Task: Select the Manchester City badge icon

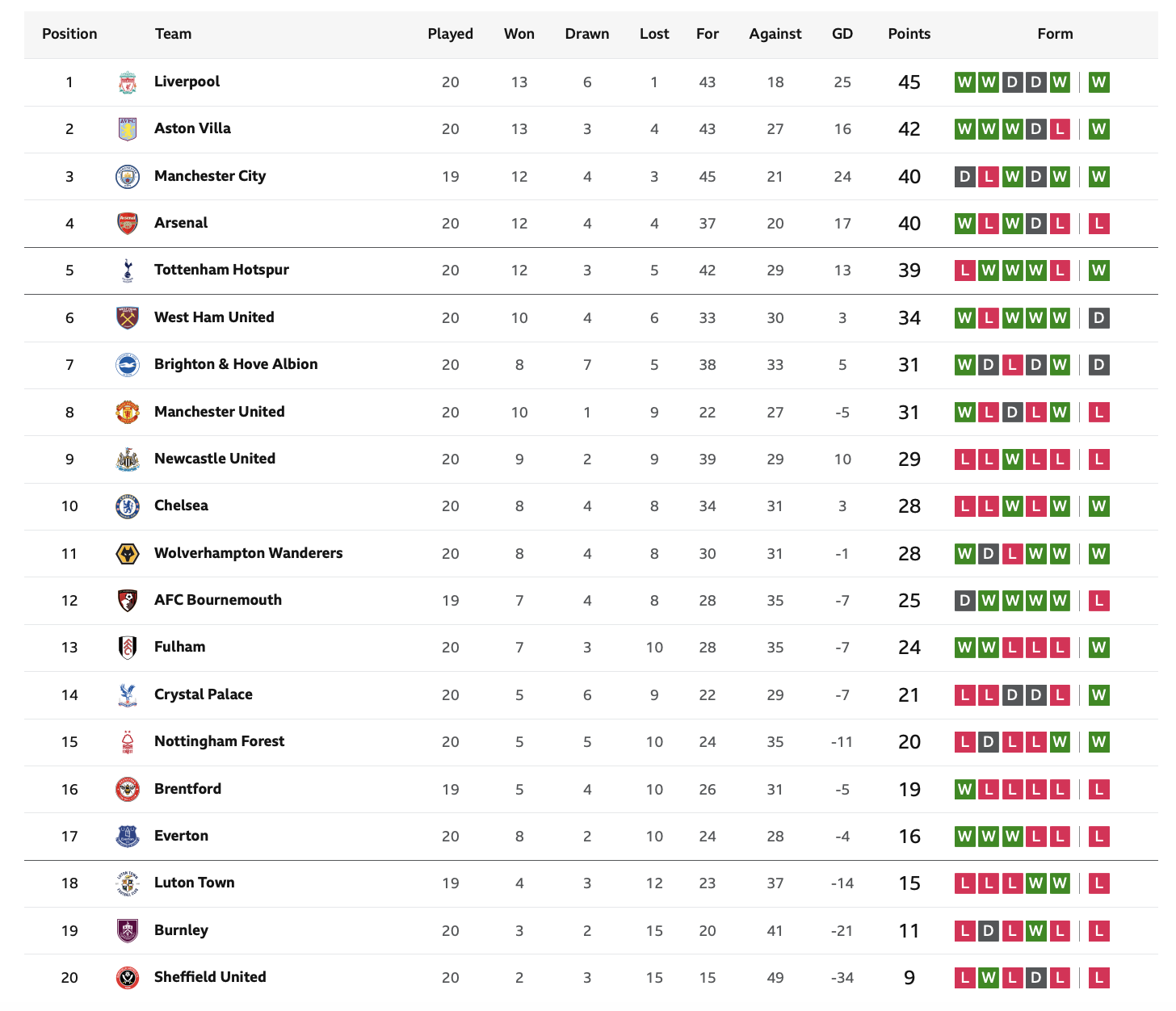Action: [128, 177]
